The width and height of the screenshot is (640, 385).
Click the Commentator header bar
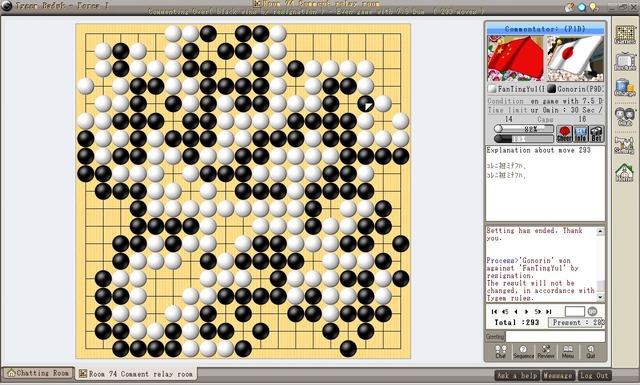tap(545, 29)
